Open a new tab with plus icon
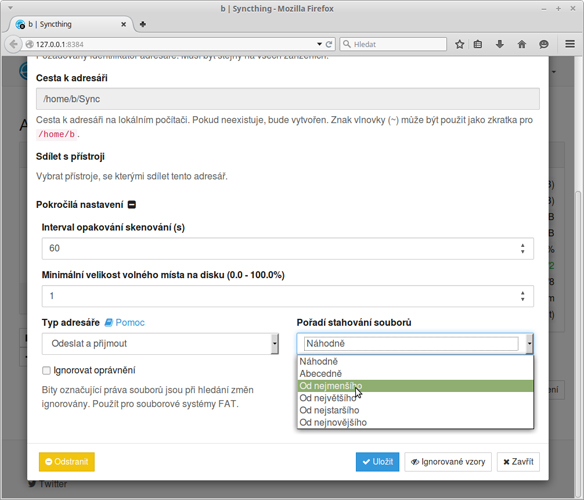 click(x=143, y=24)
